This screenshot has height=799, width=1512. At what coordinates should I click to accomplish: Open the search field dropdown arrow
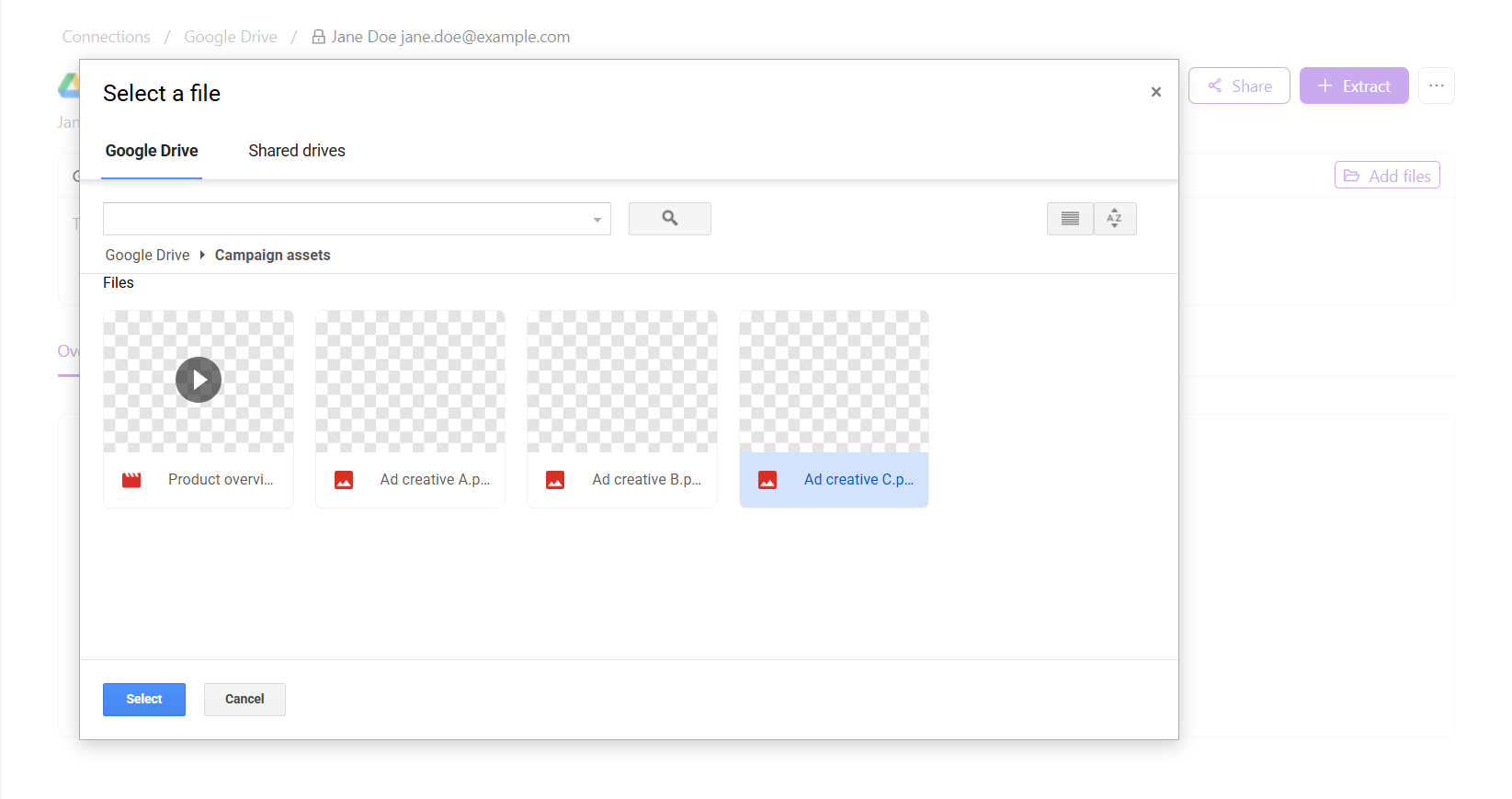597,220
